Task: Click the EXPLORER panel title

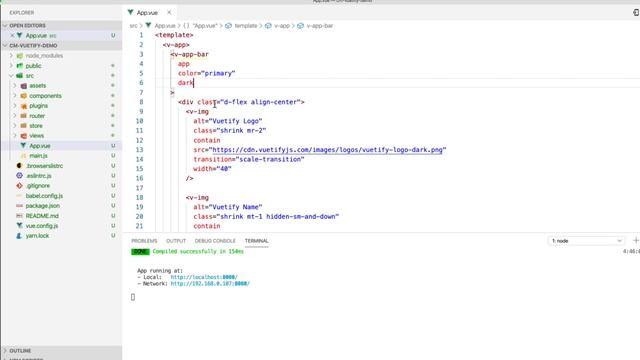Action: pyautogui.click(x=22, y=13)
